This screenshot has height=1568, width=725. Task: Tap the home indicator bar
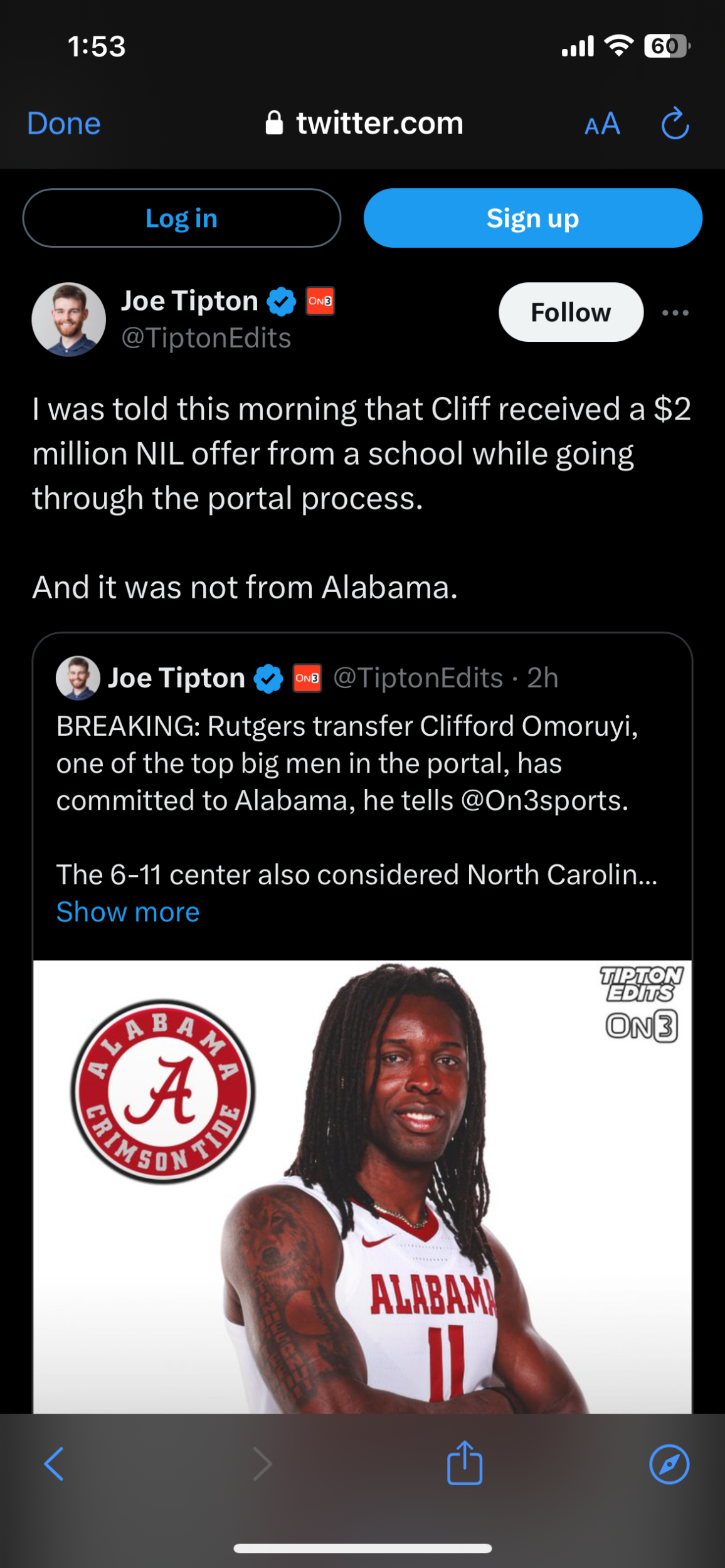pyautogui.click(x=362, y=1548)
